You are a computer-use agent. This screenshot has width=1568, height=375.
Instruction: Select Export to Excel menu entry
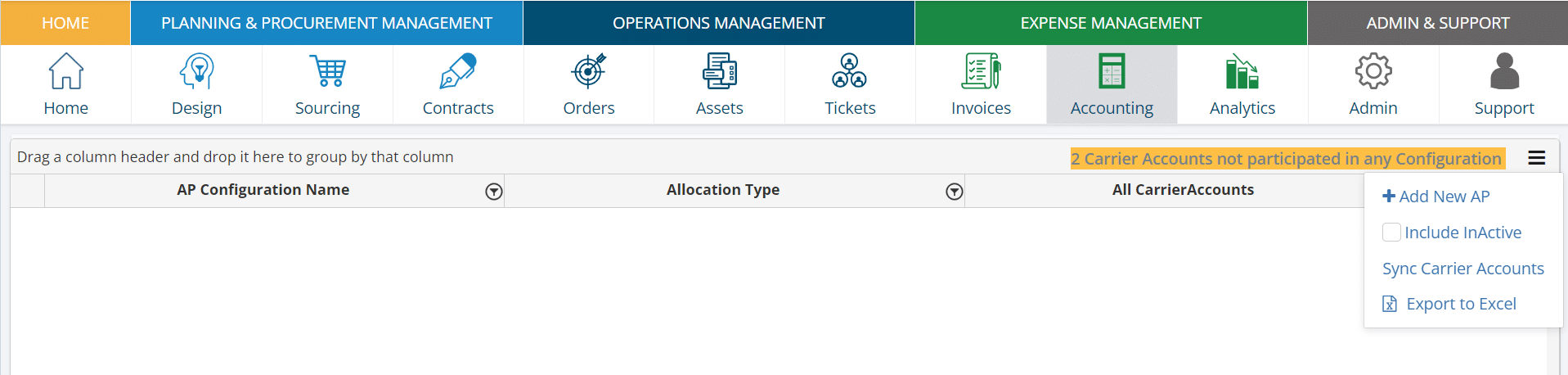[x=1460, y=305]
